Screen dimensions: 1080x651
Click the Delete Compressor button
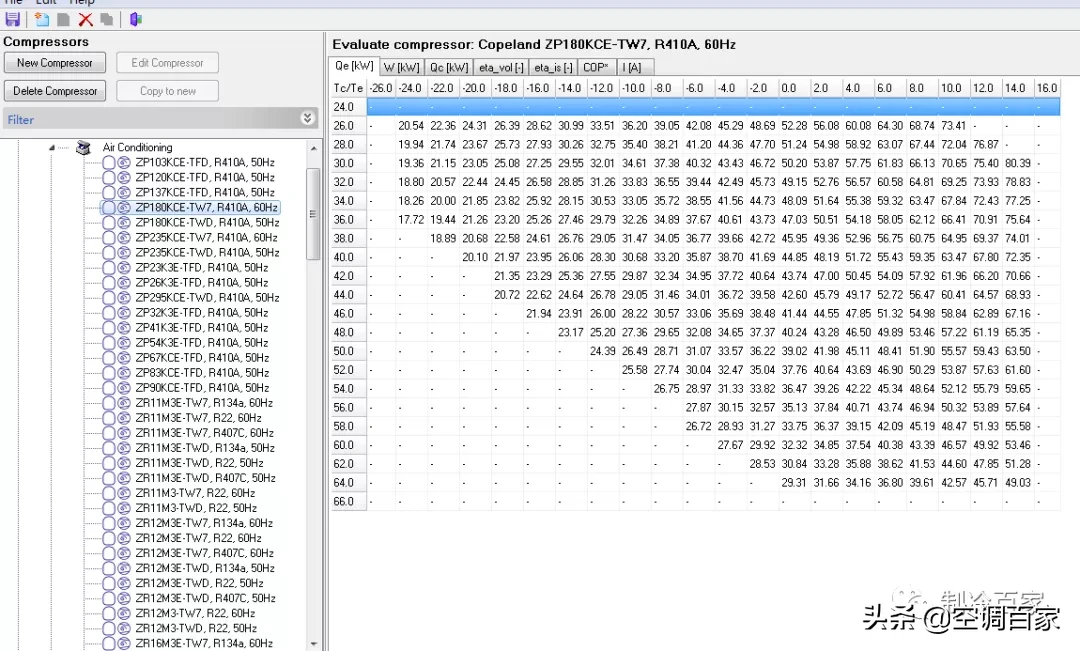tap(55, 91)
